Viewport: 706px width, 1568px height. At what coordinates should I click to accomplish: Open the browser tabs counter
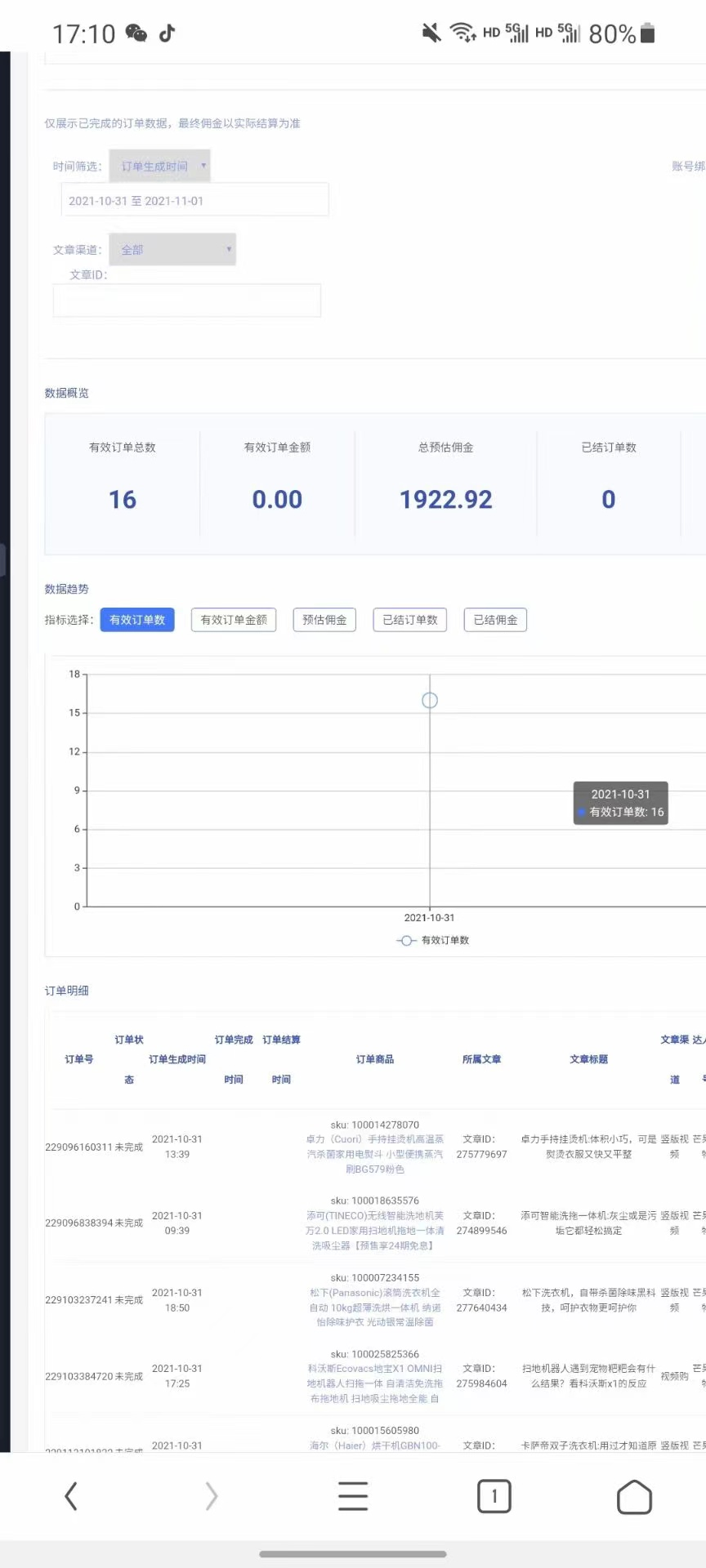494,1496
